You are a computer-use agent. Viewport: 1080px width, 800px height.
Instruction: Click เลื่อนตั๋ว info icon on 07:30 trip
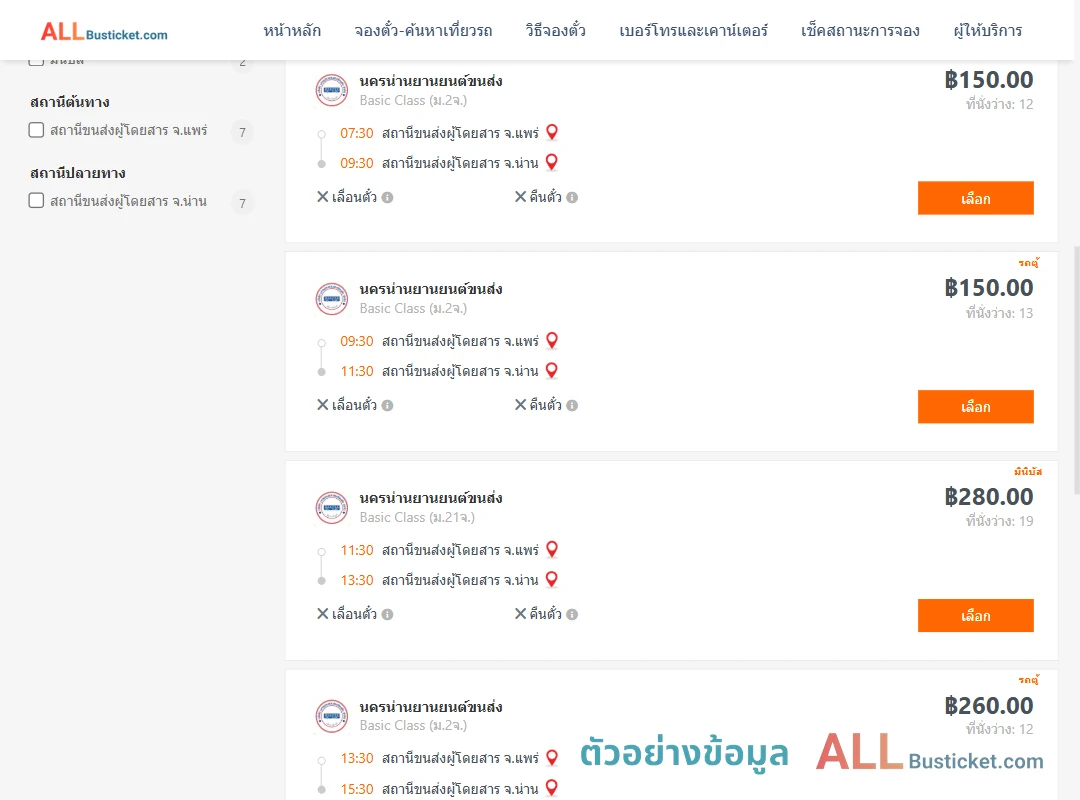click(x=388, y=198)
